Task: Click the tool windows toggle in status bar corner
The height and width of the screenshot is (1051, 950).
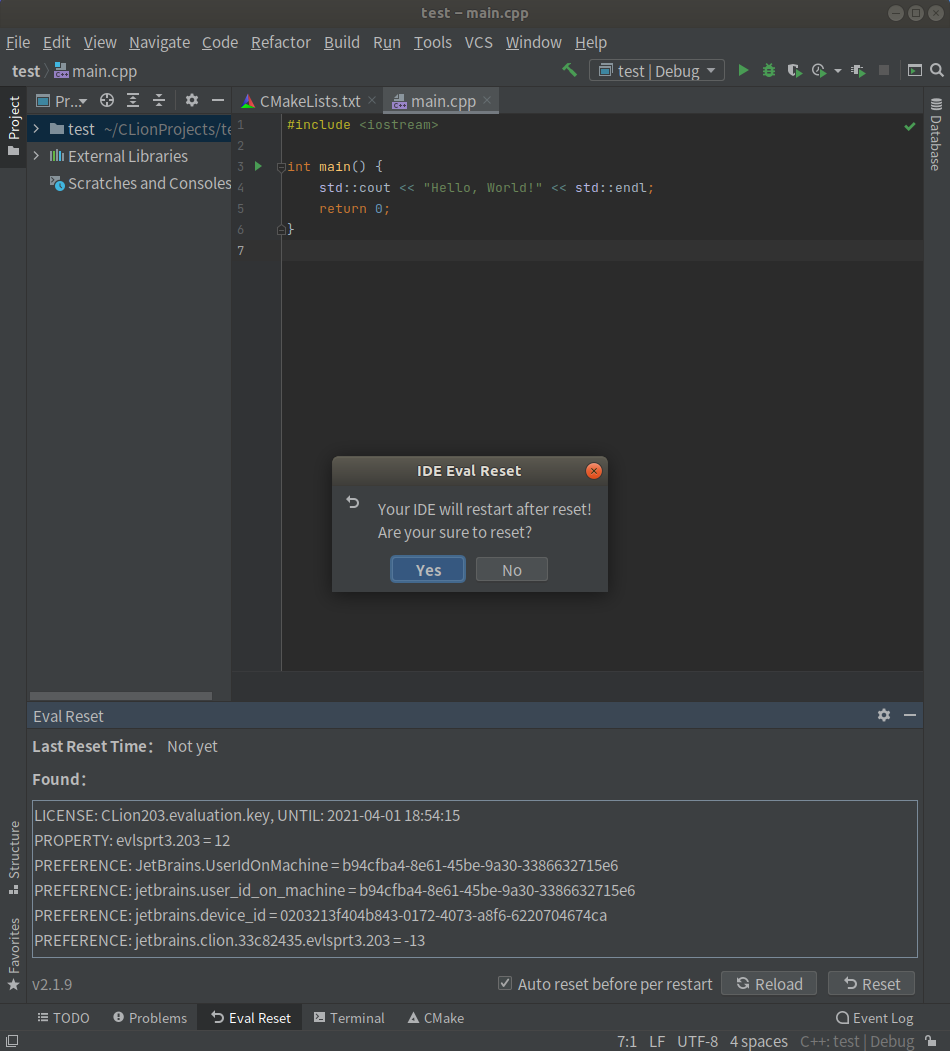Action: 12,1041
